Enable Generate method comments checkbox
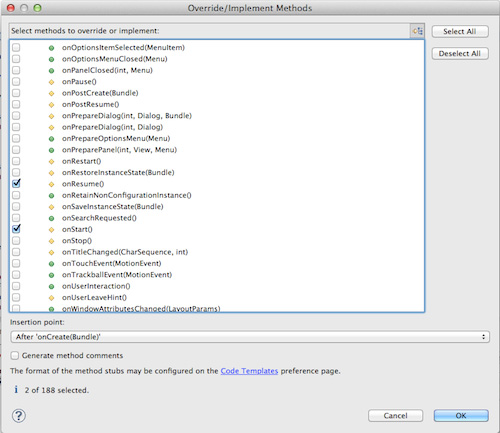Image resolution: width=500 pixels, height=433 pixels. tap(14, 355)
